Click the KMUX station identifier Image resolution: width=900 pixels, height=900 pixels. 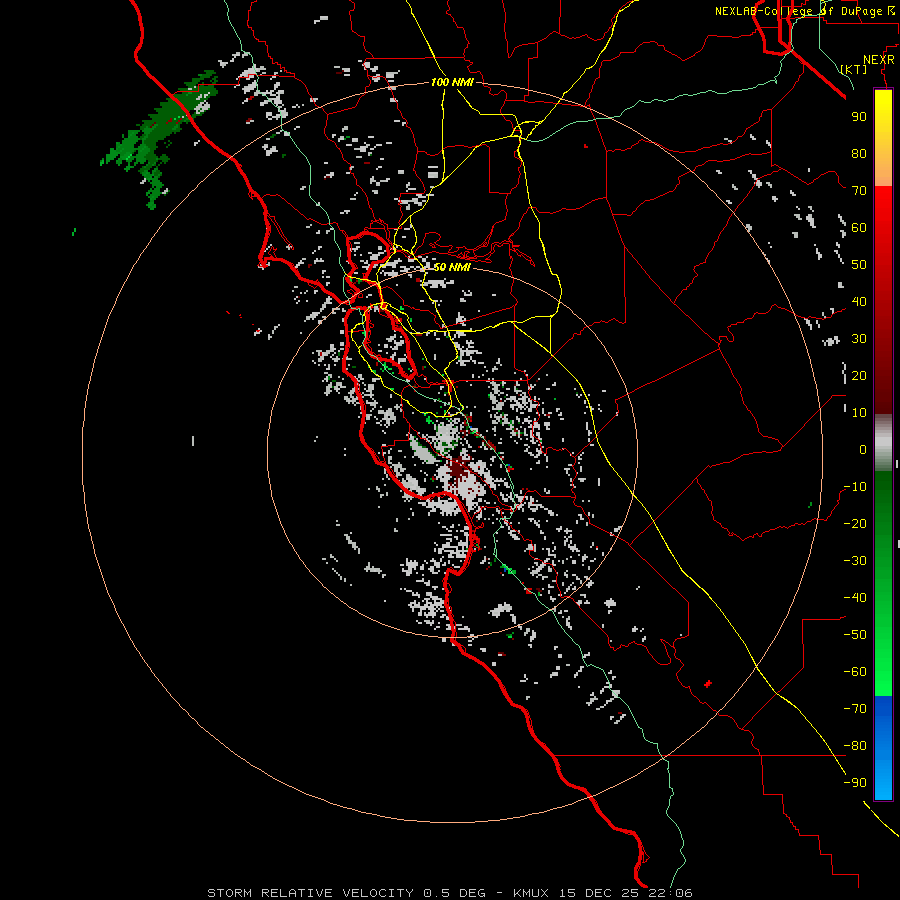(x=531, y=893)
